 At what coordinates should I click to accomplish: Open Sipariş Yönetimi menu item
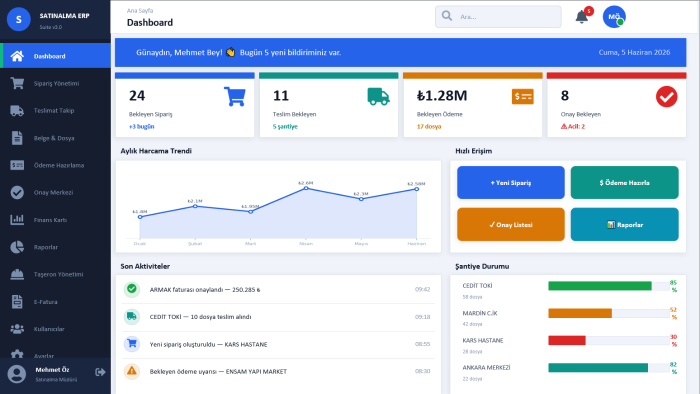(x=55, y=83)
